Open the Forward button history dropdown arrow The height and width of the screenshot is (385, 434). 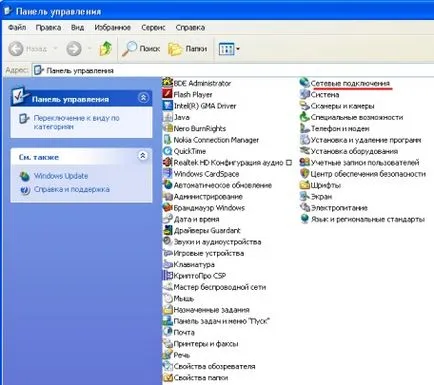[89, 49]
